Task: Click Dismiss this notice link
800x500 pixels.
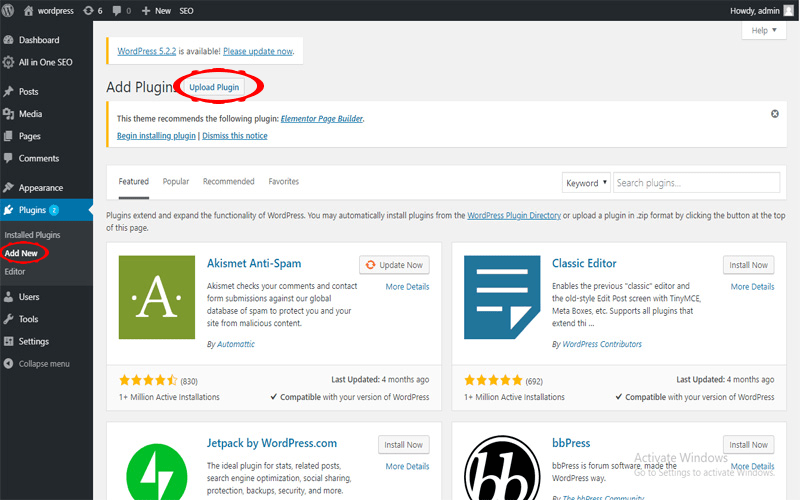Action: point(235,136)
